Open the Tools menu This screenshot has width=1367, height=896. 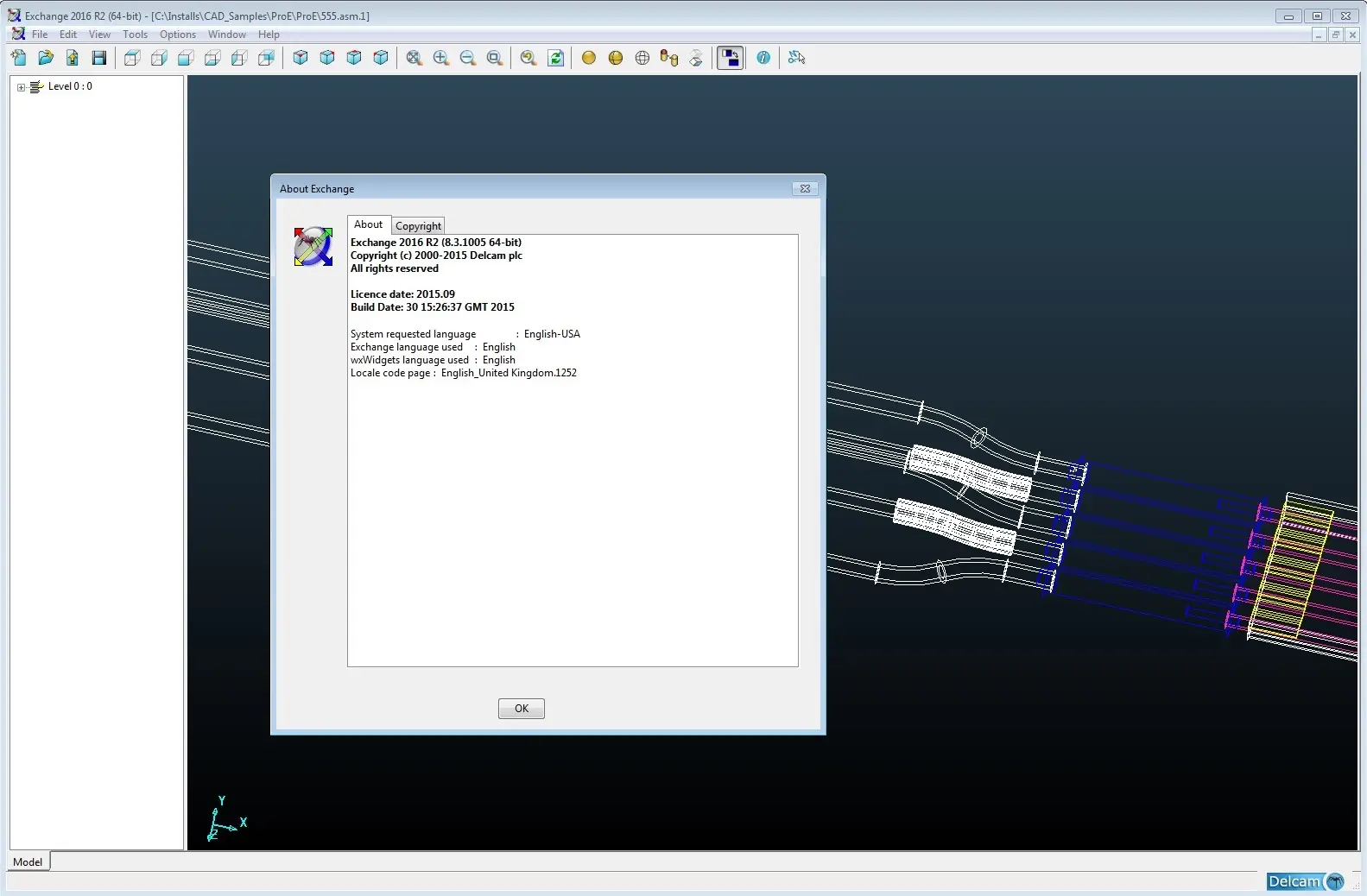click(x=135, y=35)
